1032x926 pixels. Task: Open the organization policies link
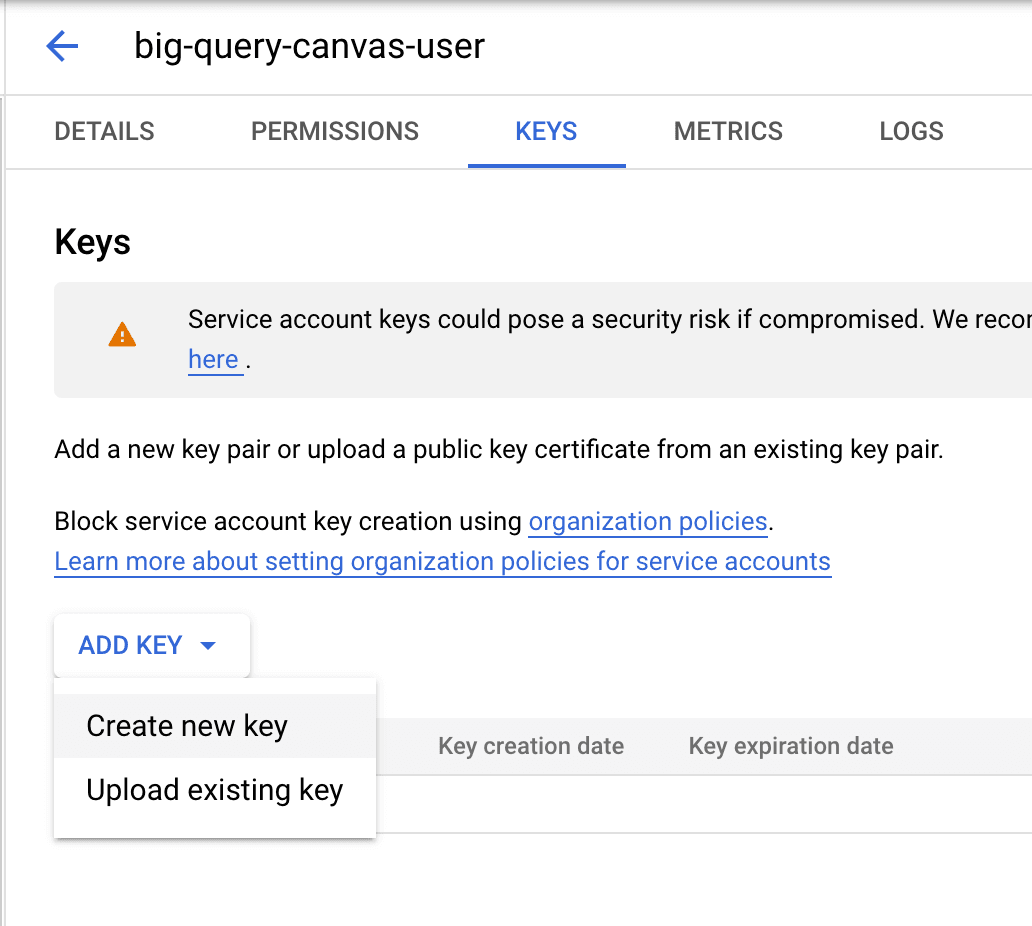tap(648, 521)
